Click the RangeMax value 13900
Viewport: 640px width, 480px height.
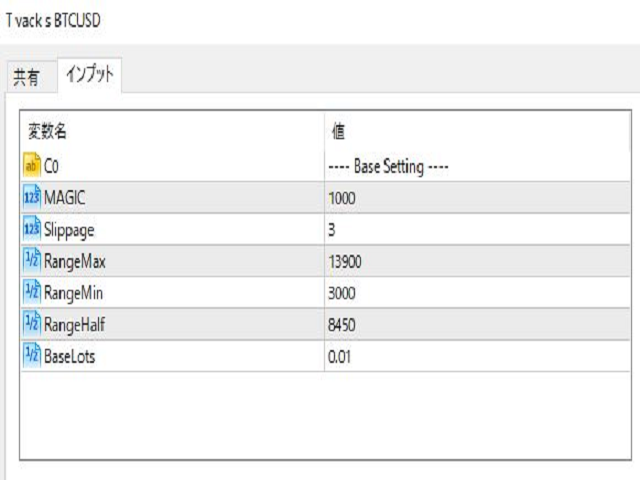(x=345, y=262)
